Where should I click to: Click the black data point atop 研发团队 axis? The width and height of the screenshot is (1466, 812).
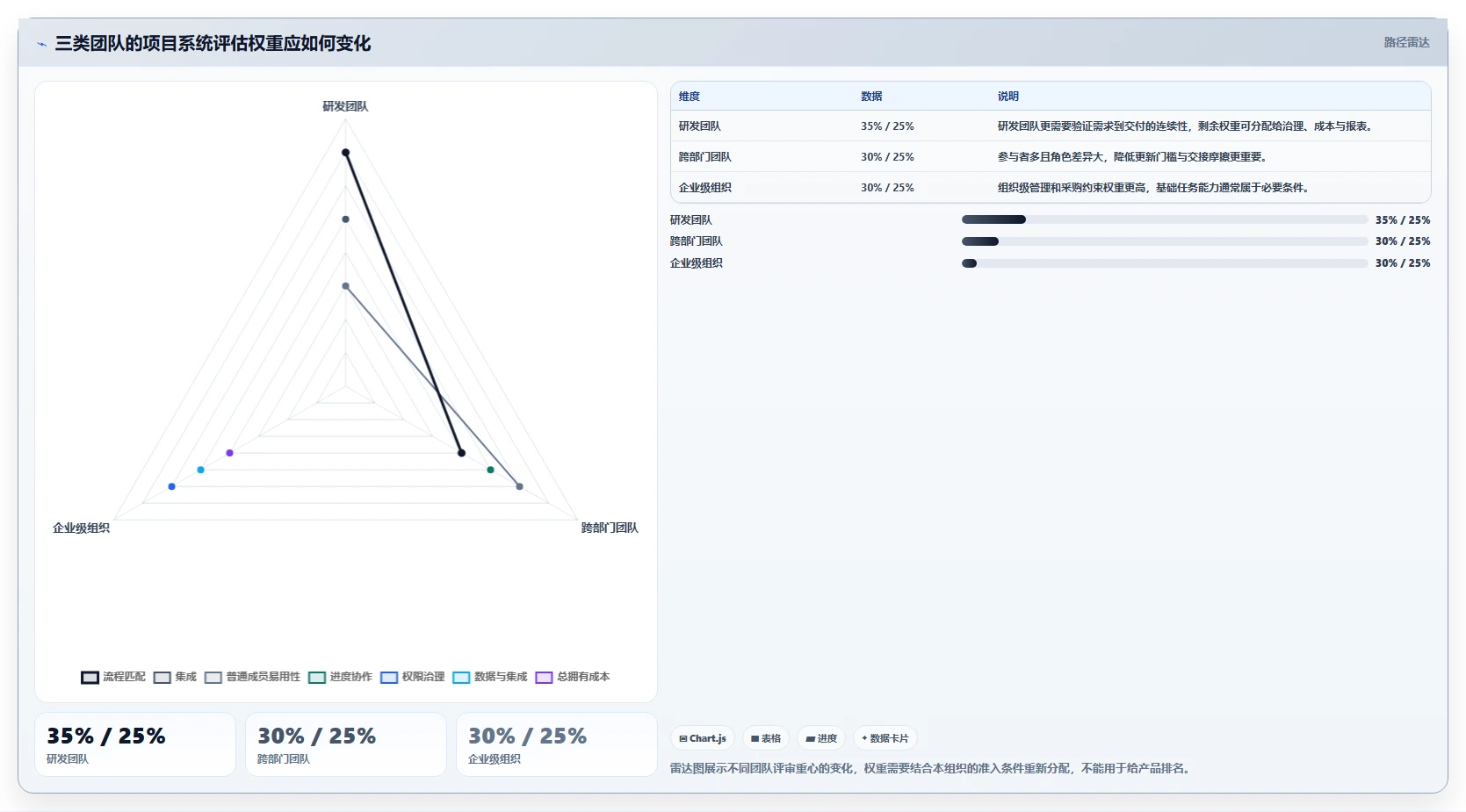tap(345, 153)
